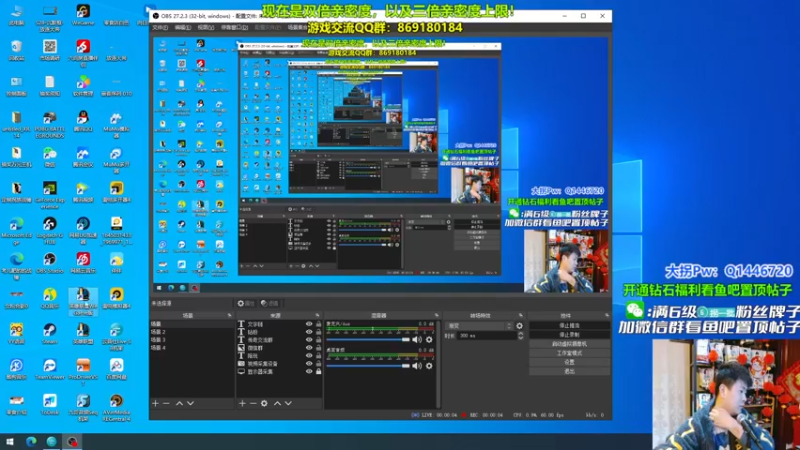Click the 停止推流 button
This screenshot has width=800, height=450.
[569, 326]
